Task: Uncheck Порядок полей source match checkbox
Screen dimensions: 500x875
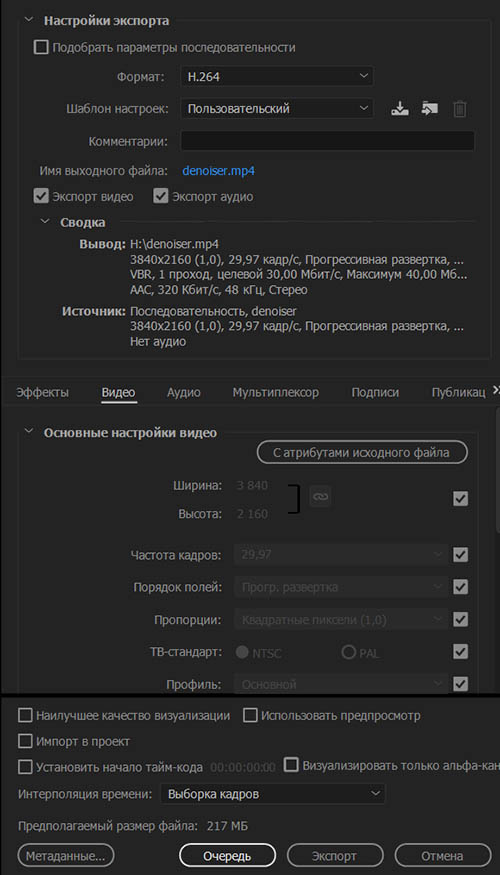Action: point(460,587)
